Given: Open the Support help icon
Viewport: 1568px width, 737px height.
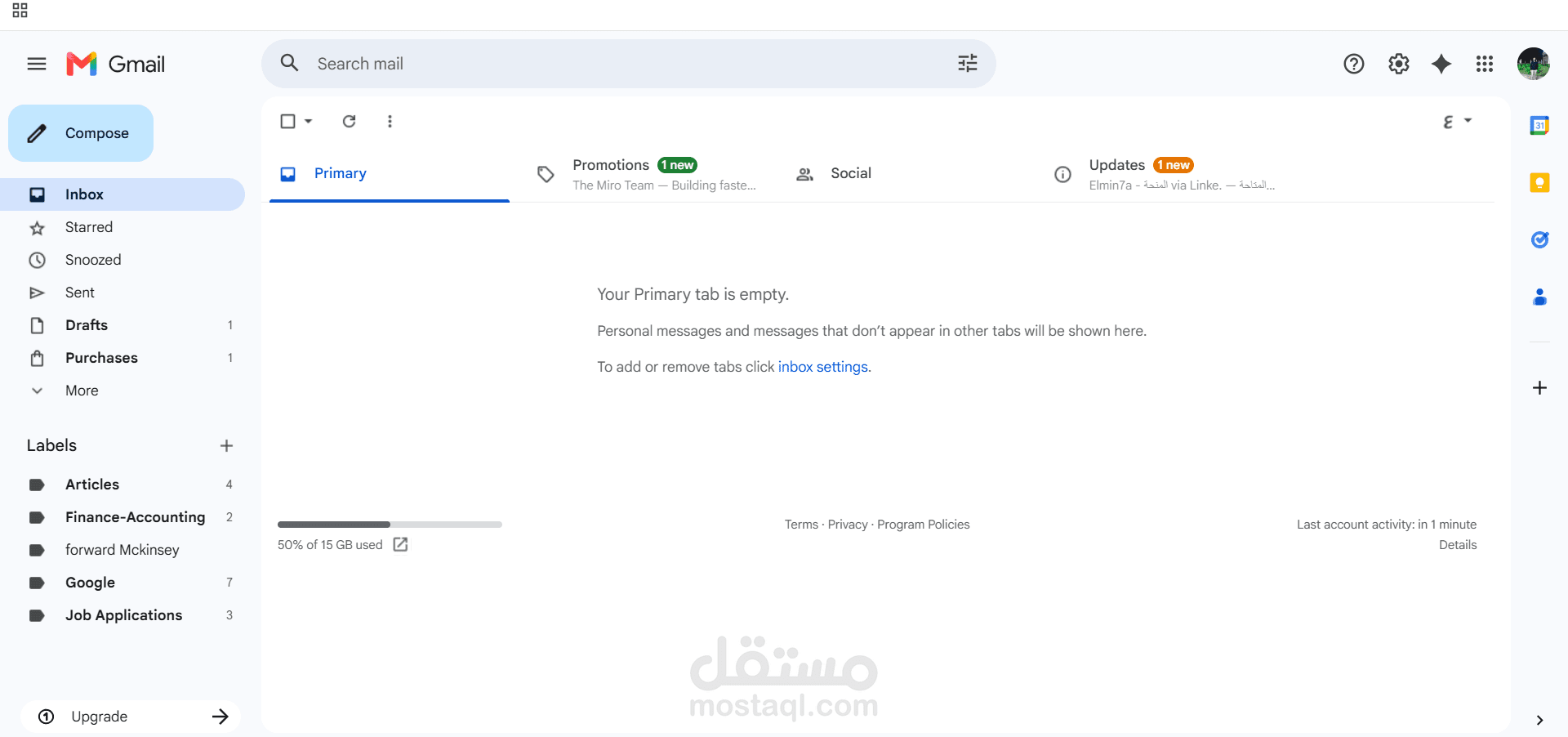Looking at the screenshot, I should tap(1353, 64).
